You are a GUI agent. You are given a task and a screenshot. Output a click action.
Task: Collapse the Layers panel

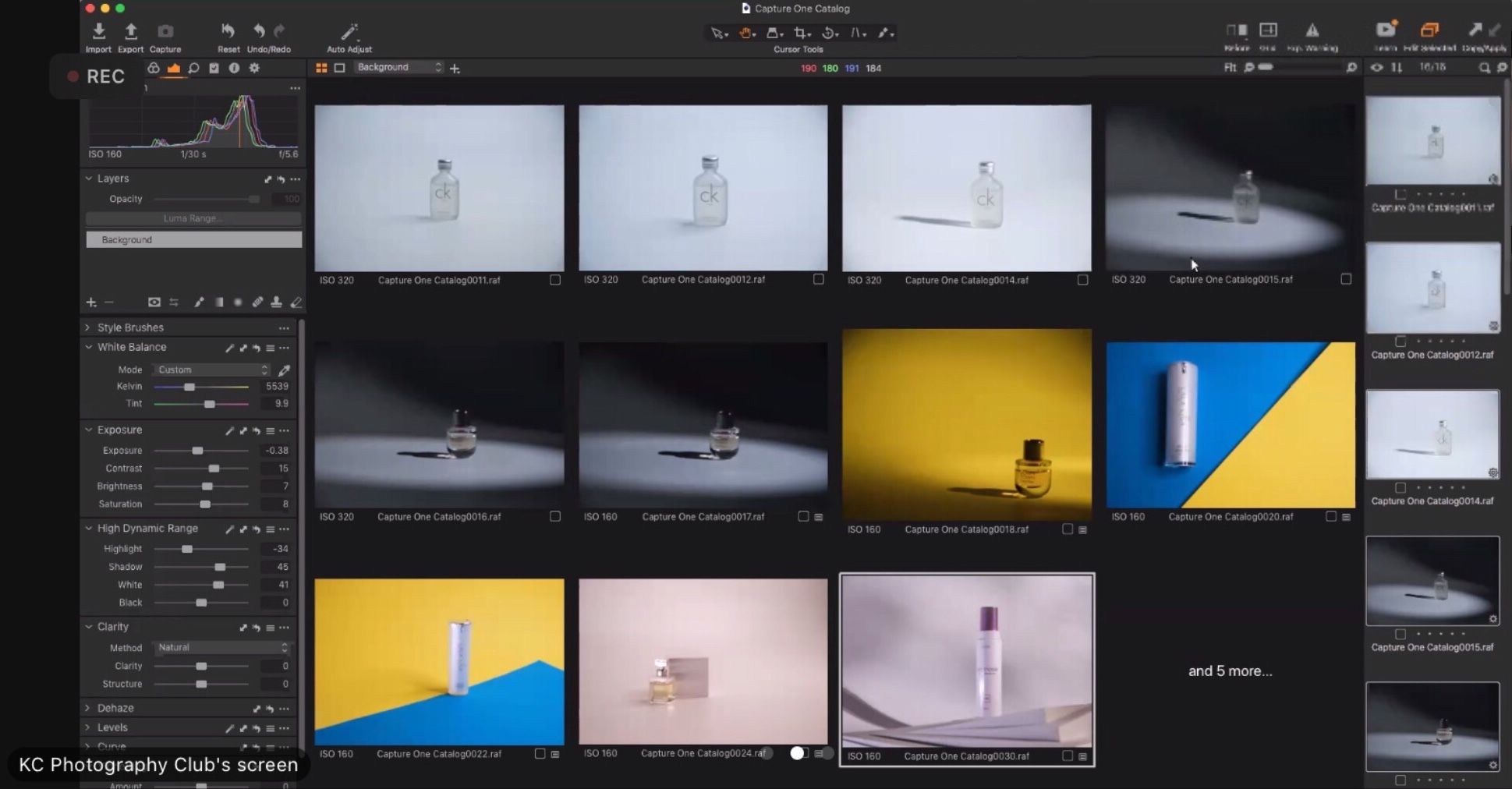[x=88, y=179]
